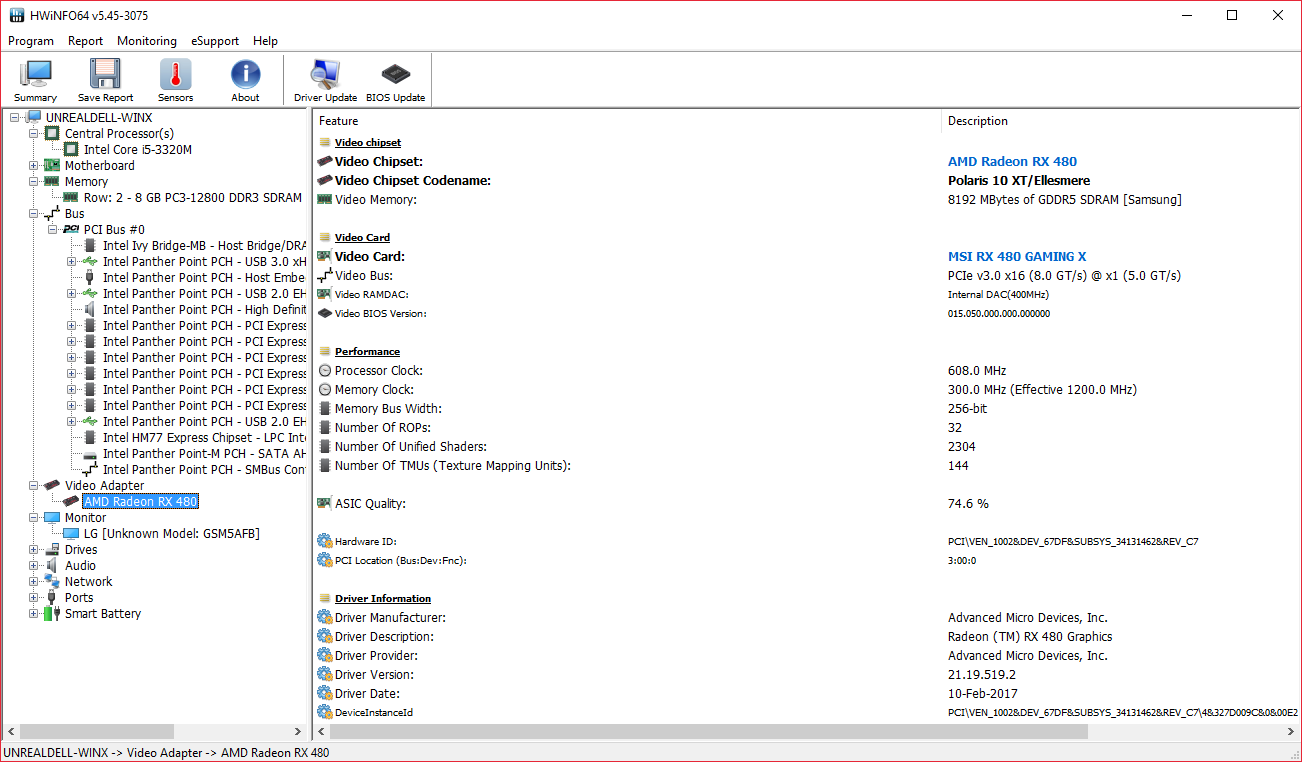Select Intel Panther Point PCH SMBus entry
Screen dimensions: 1302x762
tap(204, 470)
